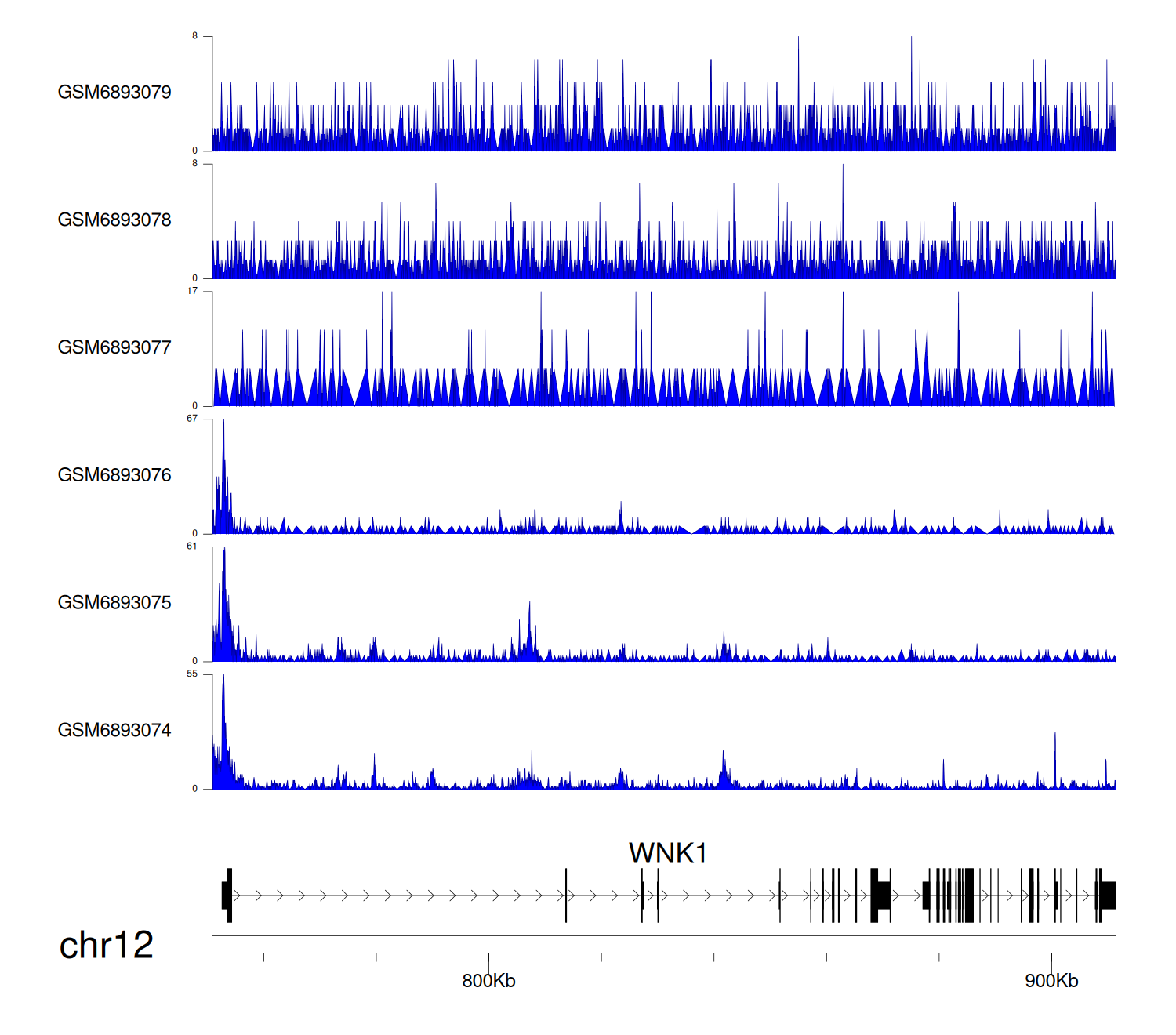Image resolution: width=1176 pixels, height=1035 pixels.
Task: Click the 900Kb axis position label
Action: [1051, 981]
